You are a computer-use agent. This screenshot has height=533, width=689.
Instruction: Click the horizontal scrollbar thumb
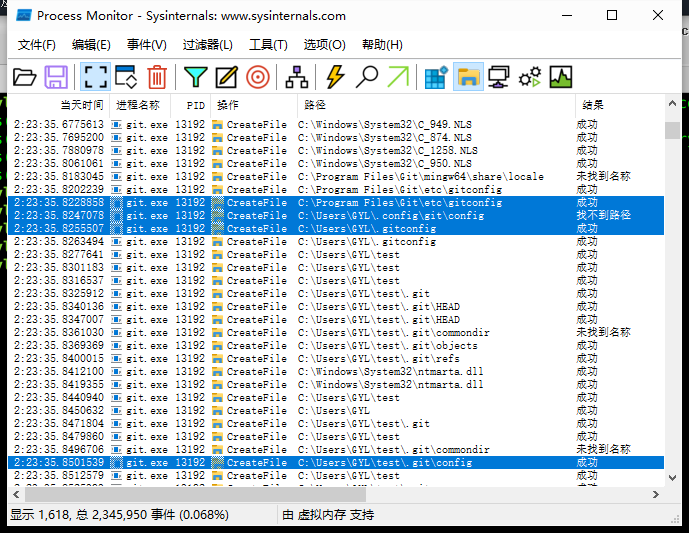pos(195,495)
